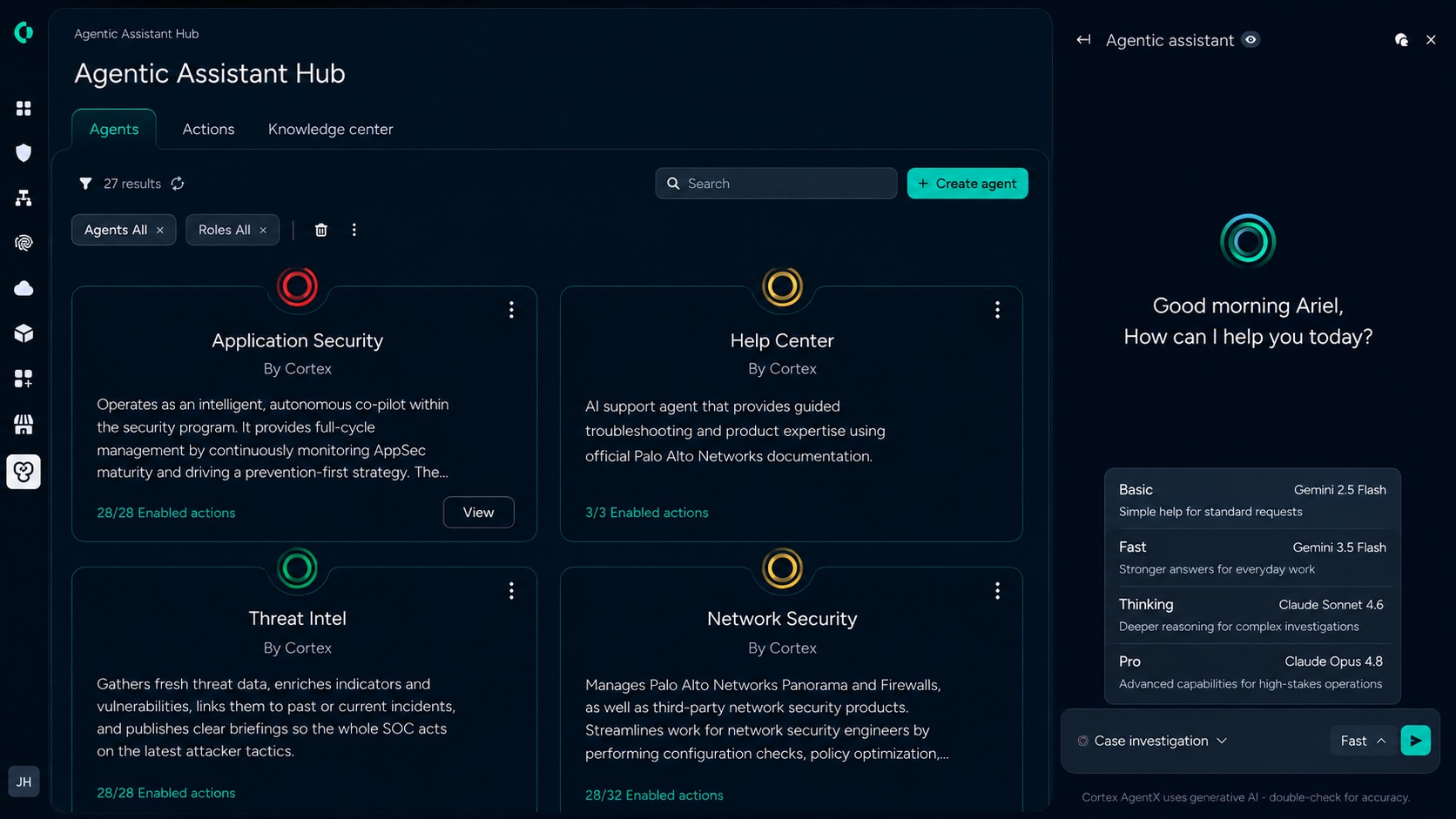Click the Cortex logo in the sidebar
Viewport: 1456px width, 819px height.
coord(24,32)
